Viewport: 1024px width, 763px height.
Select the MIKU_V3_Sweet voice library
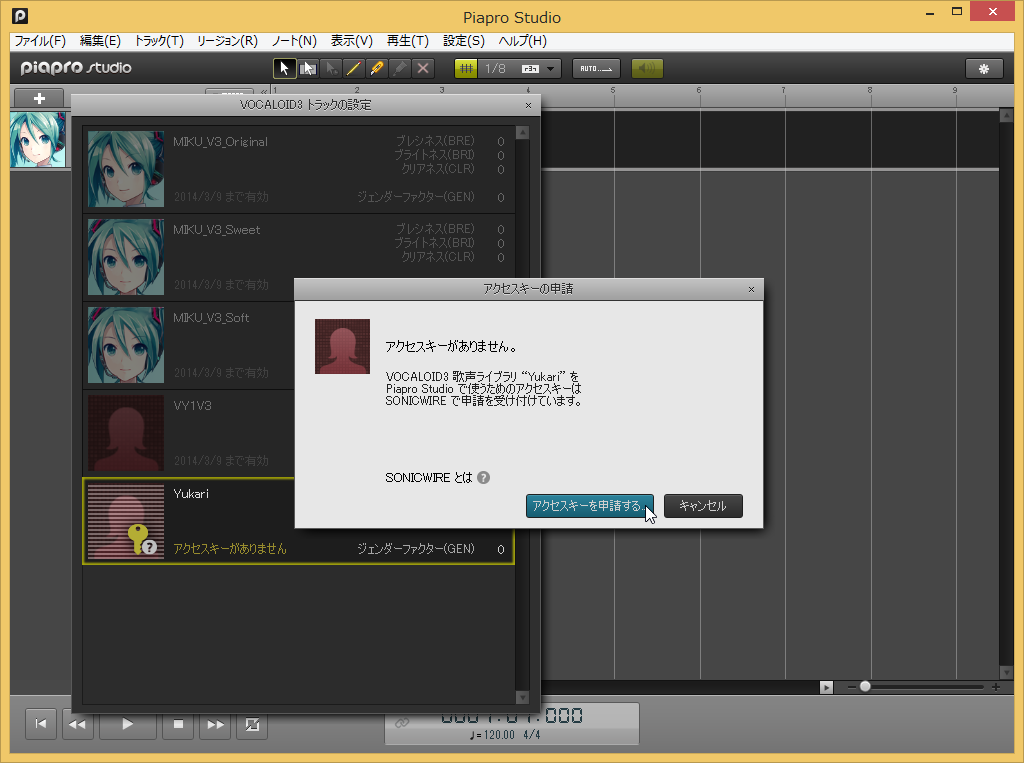click(x=298, y=257)
